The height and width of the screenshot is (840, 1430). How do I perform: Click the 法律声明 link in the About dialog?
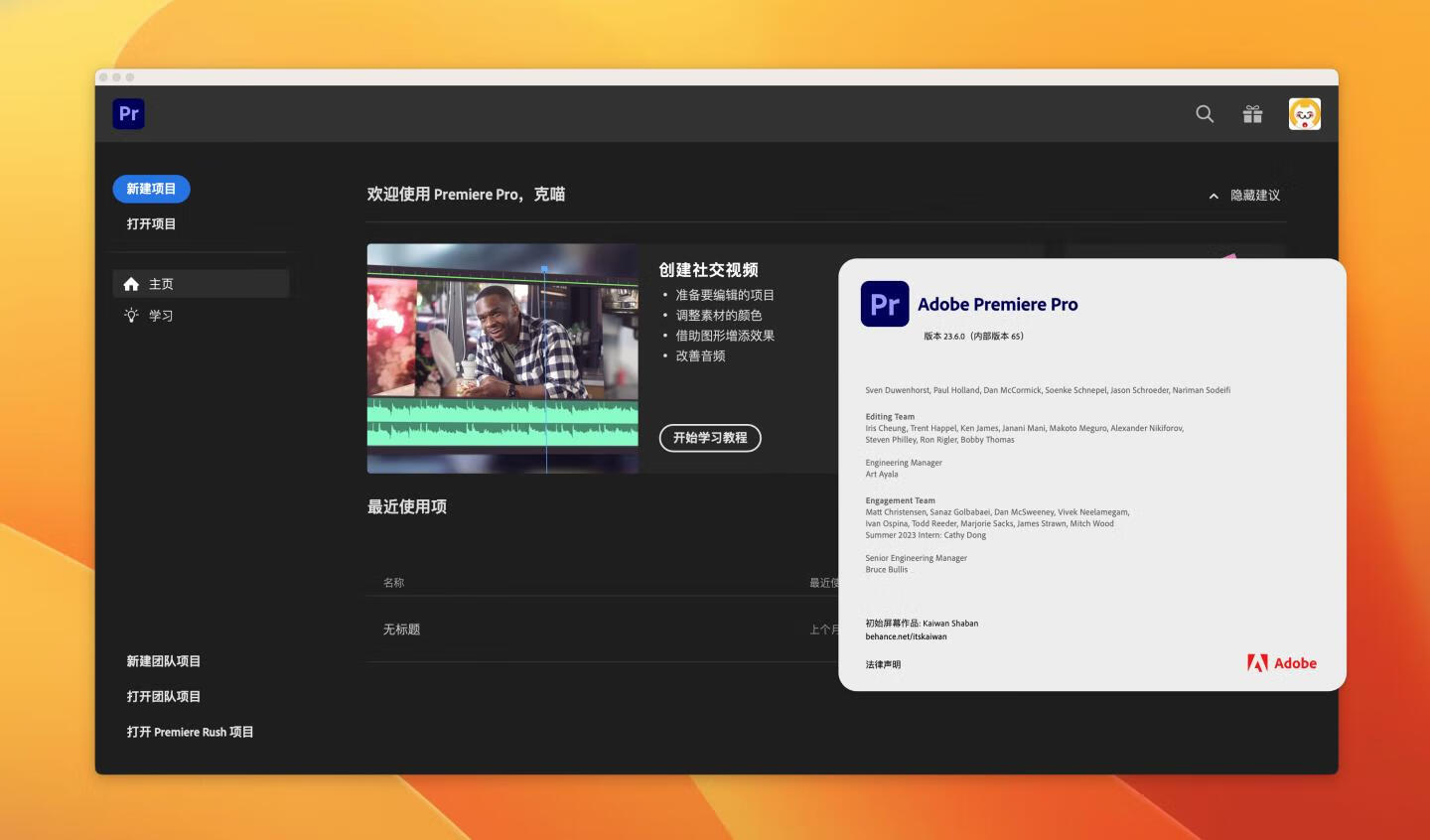point(883,664)
